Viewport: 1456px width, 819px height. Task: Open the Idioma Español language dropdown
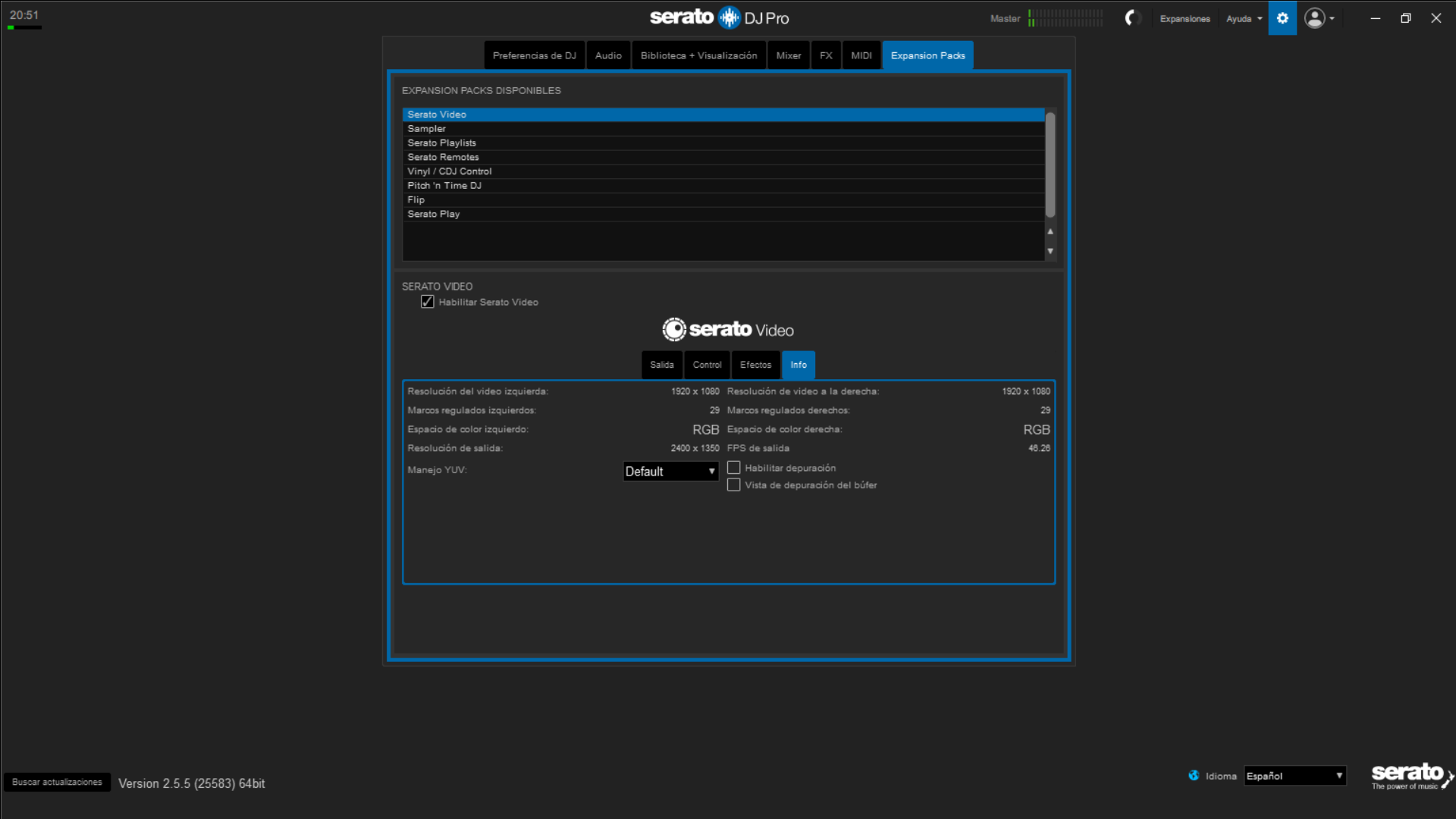[x=1294, y=776]
